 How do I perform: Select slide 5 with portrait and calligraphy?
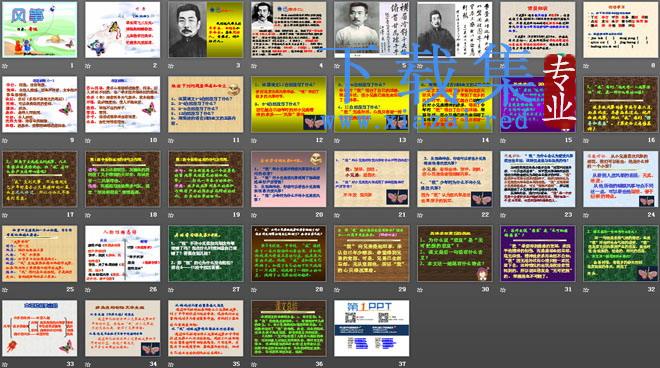pos(372,29)
